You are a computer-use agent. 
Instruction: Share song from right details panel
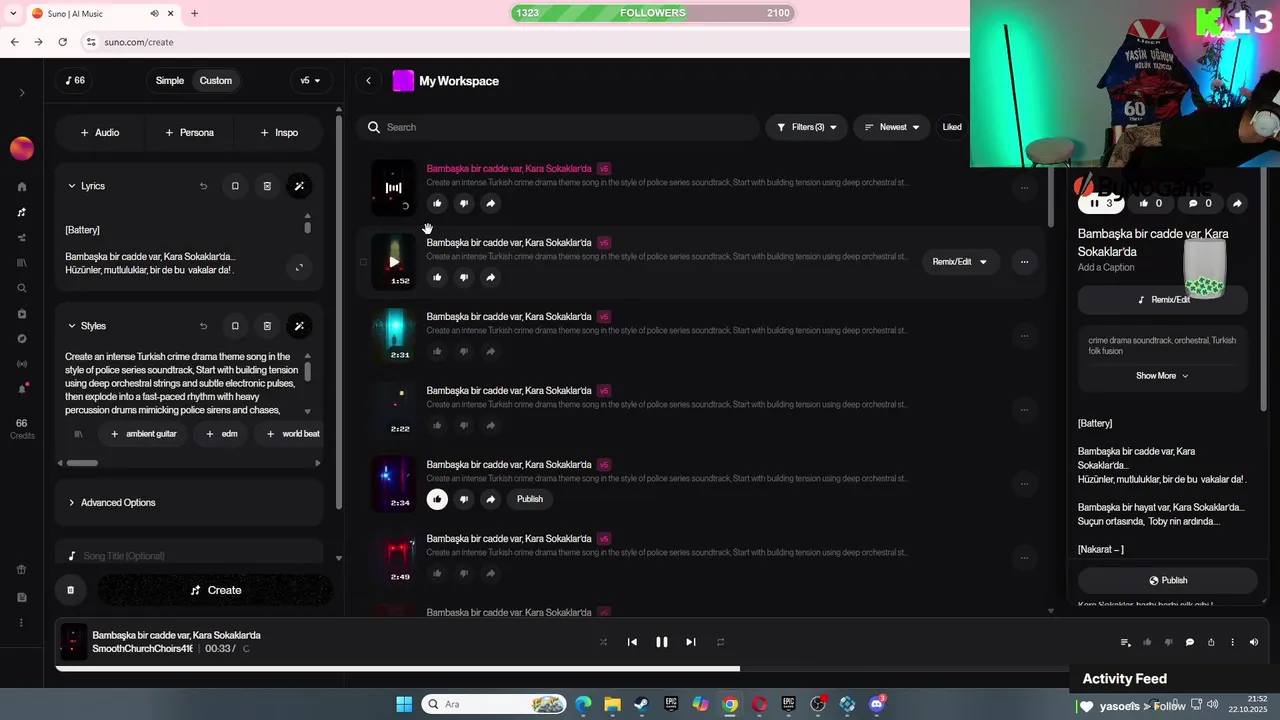[x=1237, y=203]
